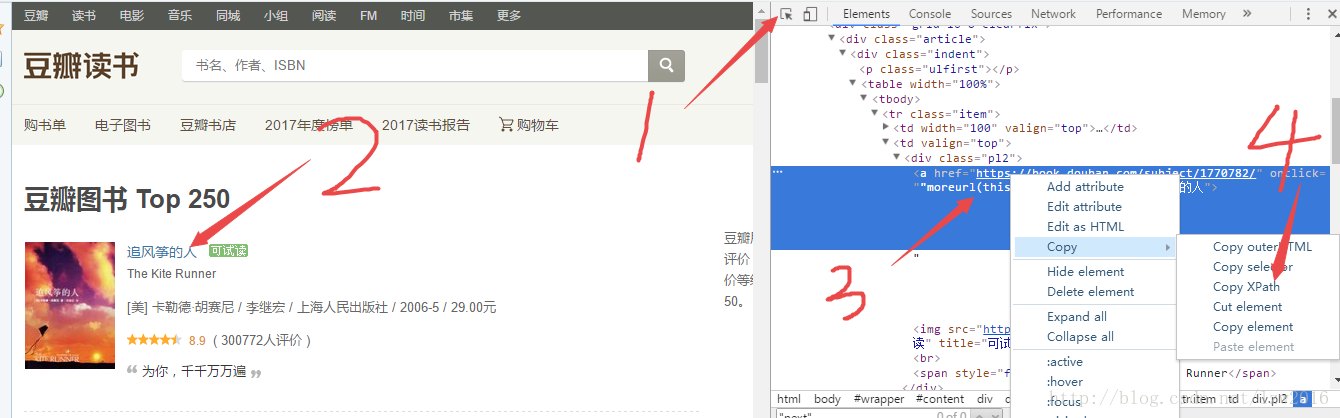Open 小组 in top navigation

[276, 15]
